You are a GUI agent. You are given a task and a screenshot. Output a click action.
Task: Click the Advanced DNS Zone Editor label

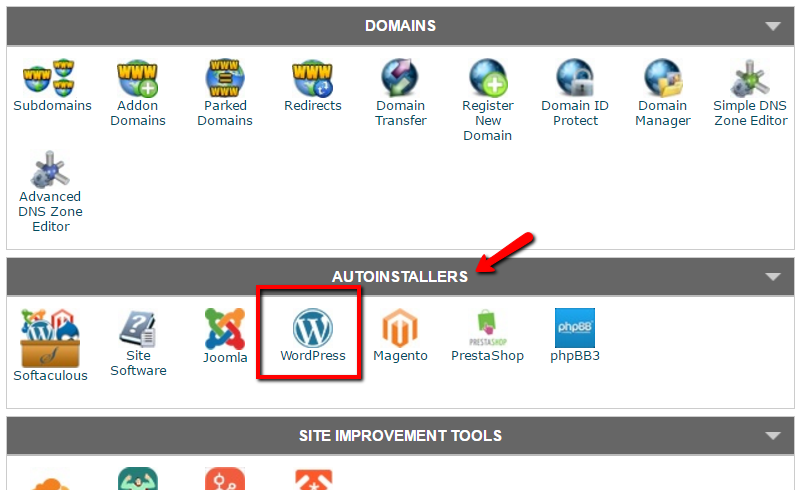click(50, 211)
